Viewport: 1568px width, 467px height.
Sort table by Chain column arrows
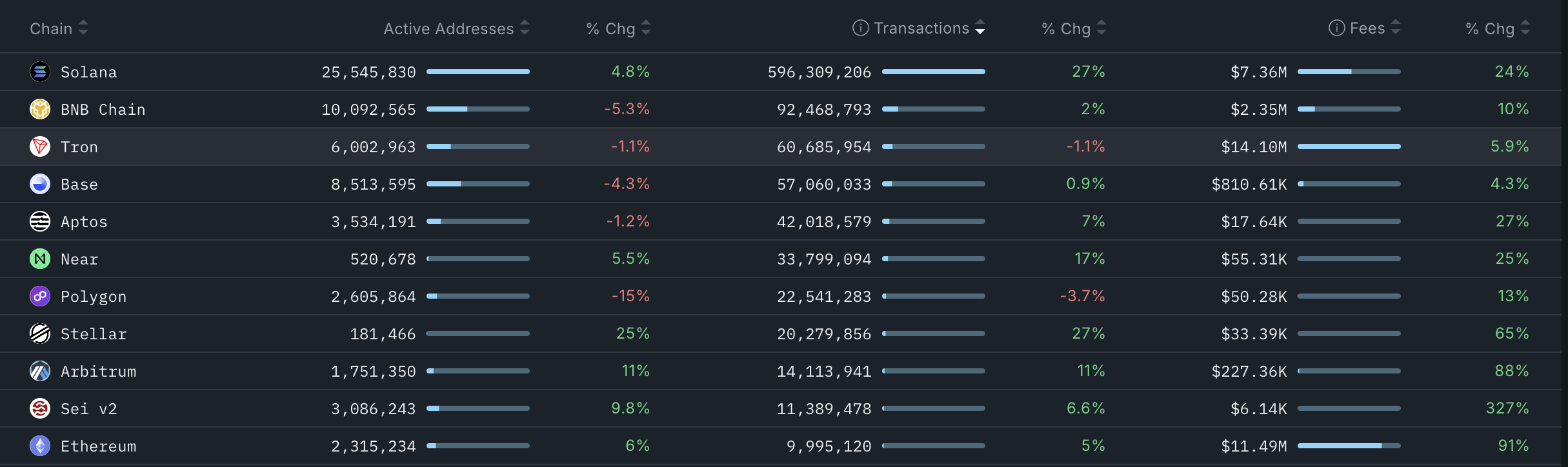[x=83, y=28]
